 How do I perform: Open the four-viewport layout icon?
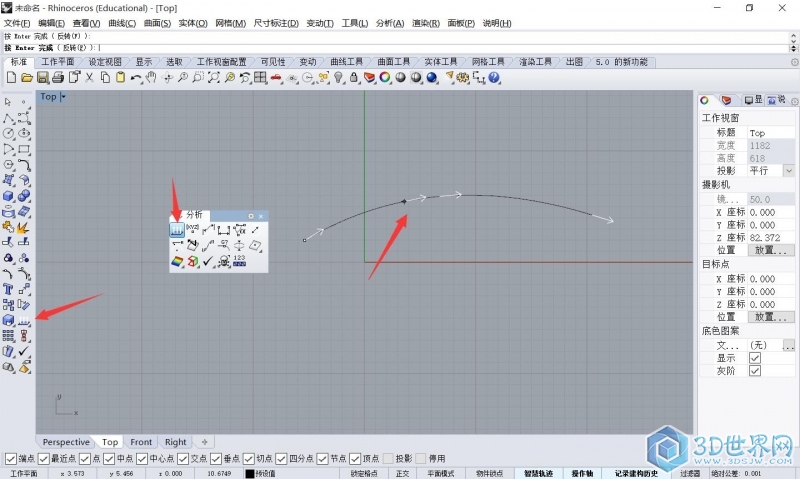[260, 78]
